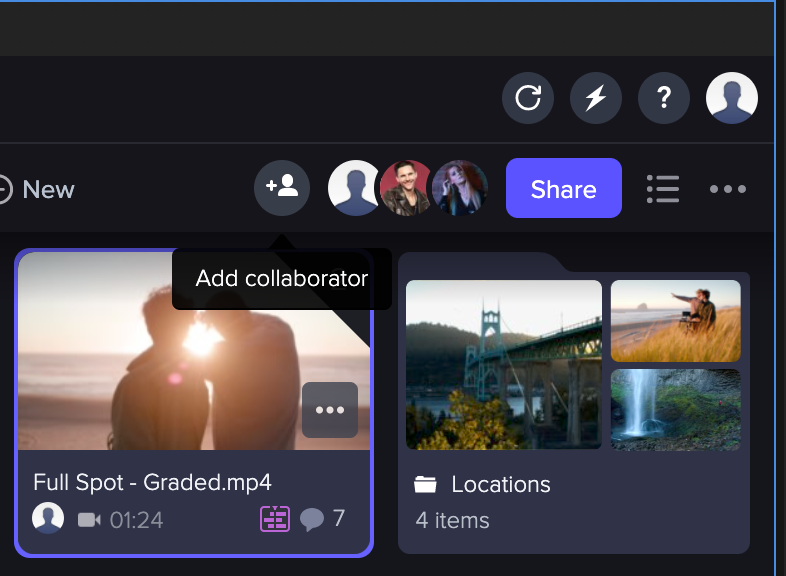Screen dimensions: 786x576
Task: Open the lightning bolt activity icon
Action: click(596, 98)
